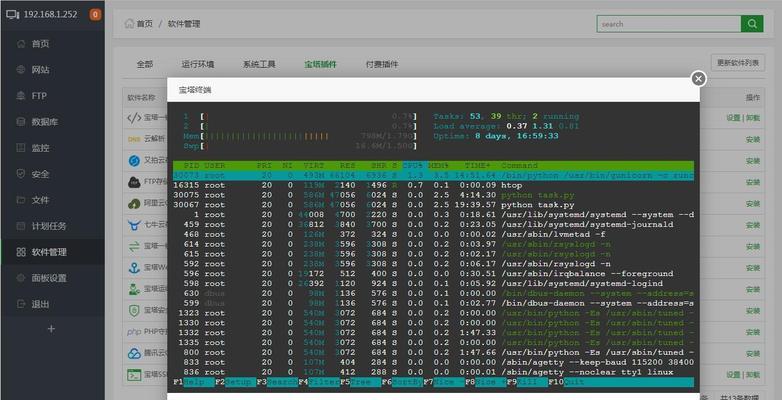Click the 七牛云 bull icon in software list

[134, 225]
